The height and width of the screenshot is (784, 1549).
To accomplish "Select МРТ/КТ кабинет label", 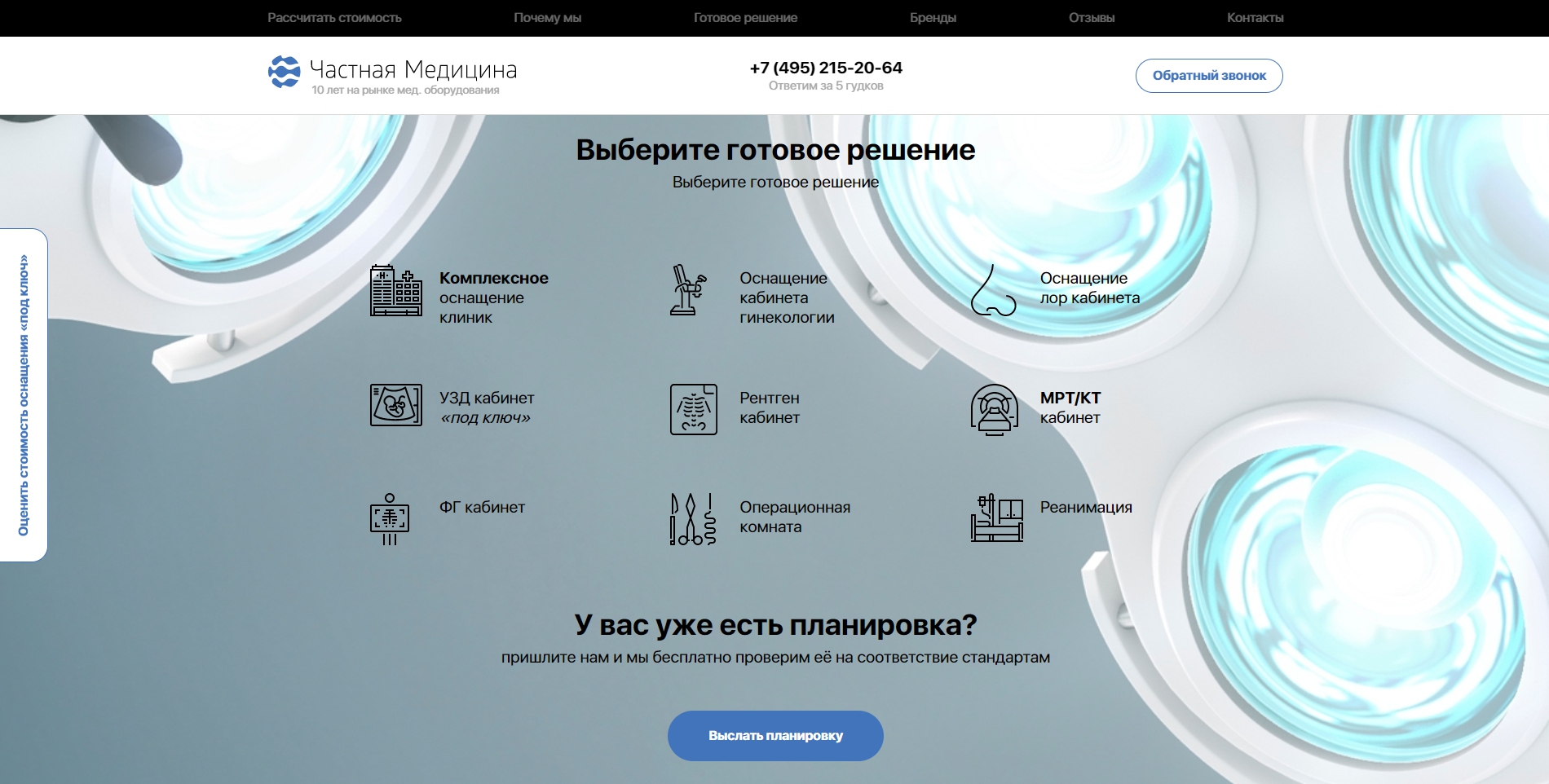I will click(x=1070, y=407).
